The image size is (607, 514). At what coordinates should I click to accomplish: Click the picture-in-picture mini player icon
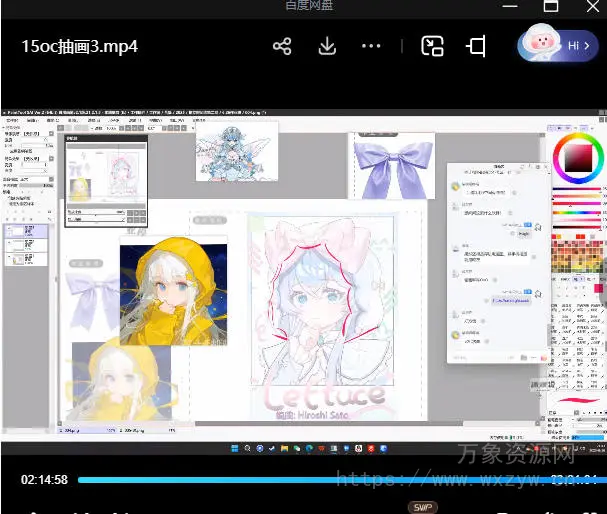click(432, 46)
